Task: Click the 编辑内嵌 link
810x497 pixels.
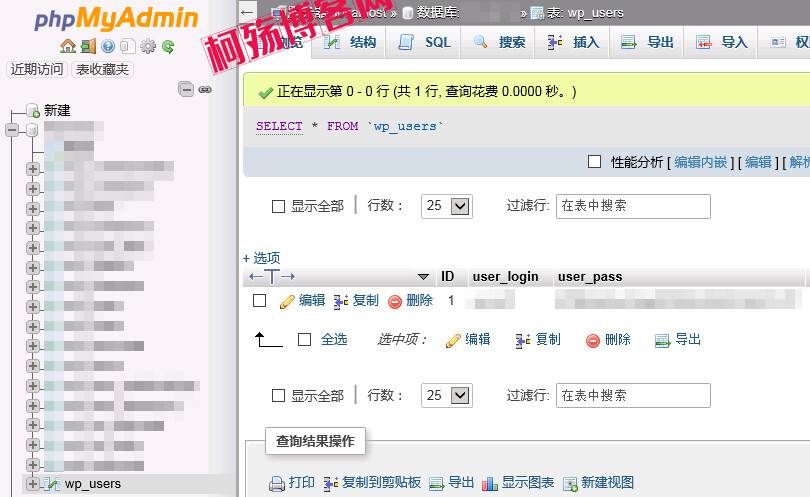Action: [700, 162]
